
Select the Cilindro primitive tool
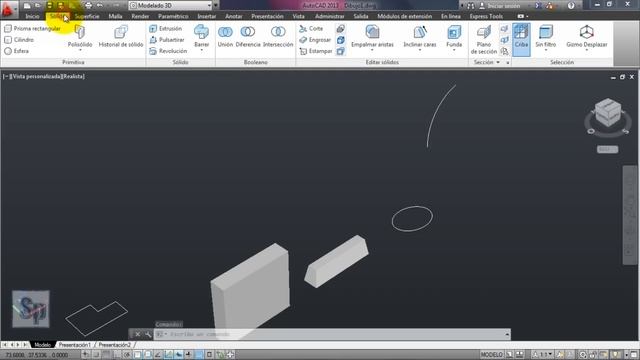(19, 40)
